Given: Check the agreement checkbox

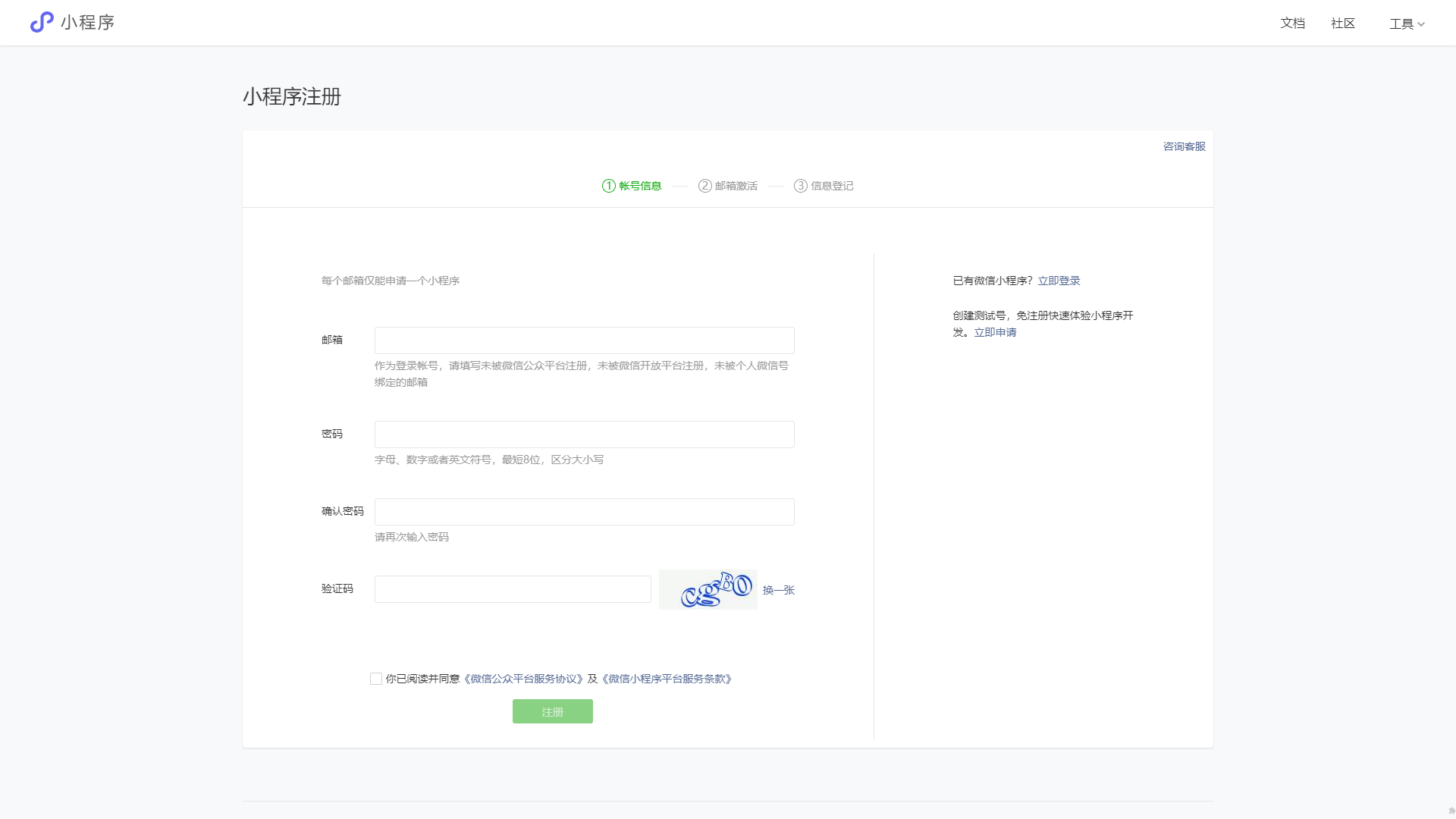Looking at the screenshot, I should pos(376,679).
